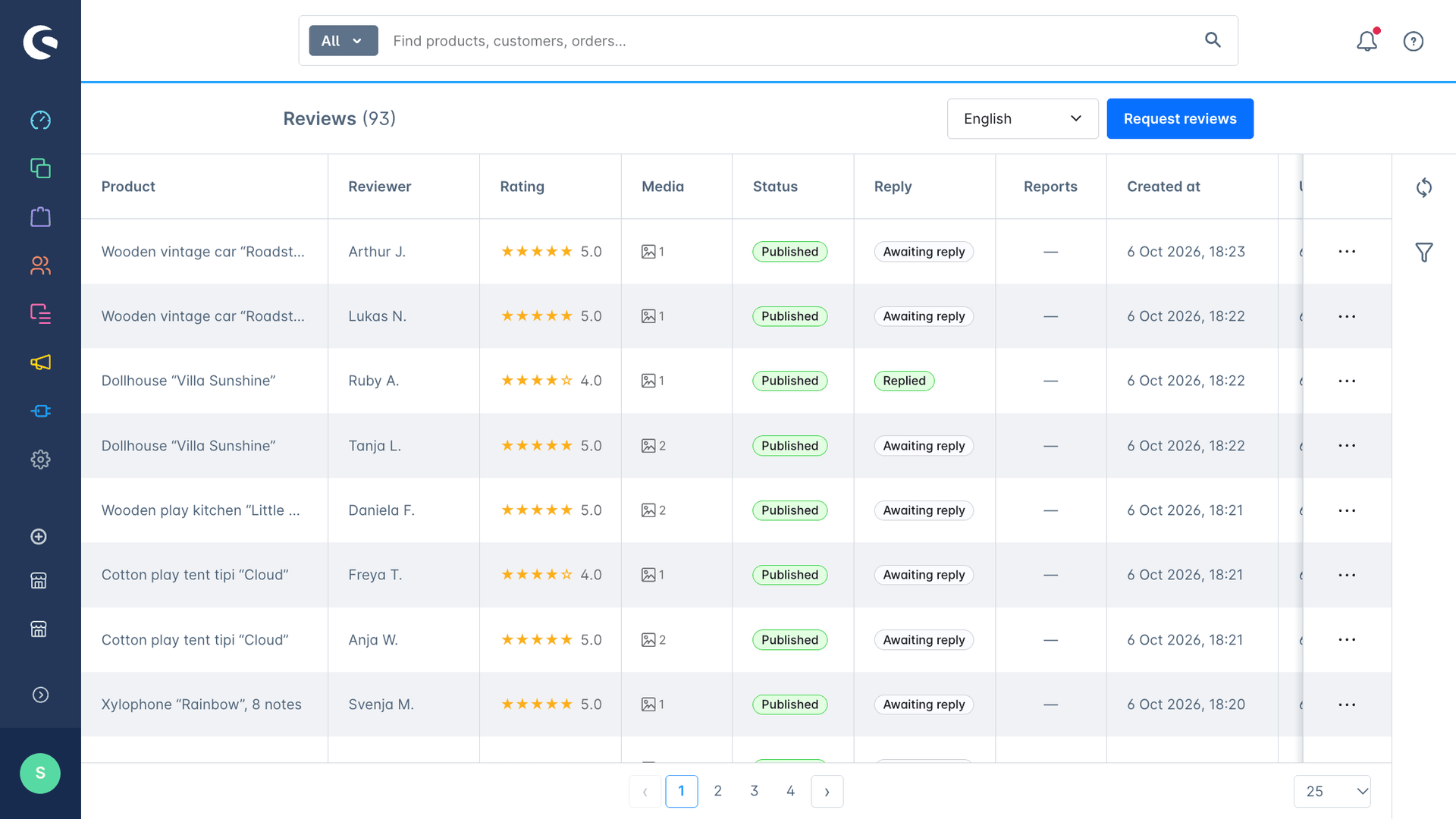
Task: Open the Customers sidebar icon
Action: (40, 265)
